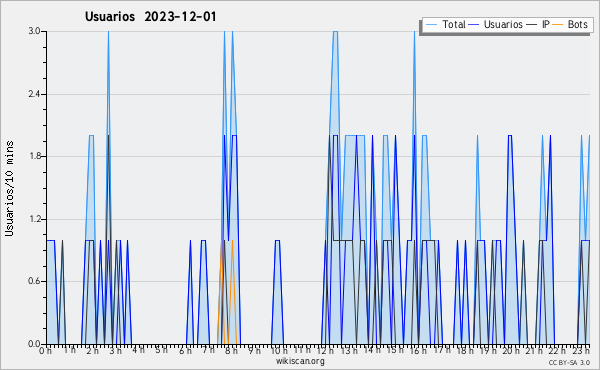
Task: Click the chart title Usuarios 2023-12-01
Action: coord(150,17)
